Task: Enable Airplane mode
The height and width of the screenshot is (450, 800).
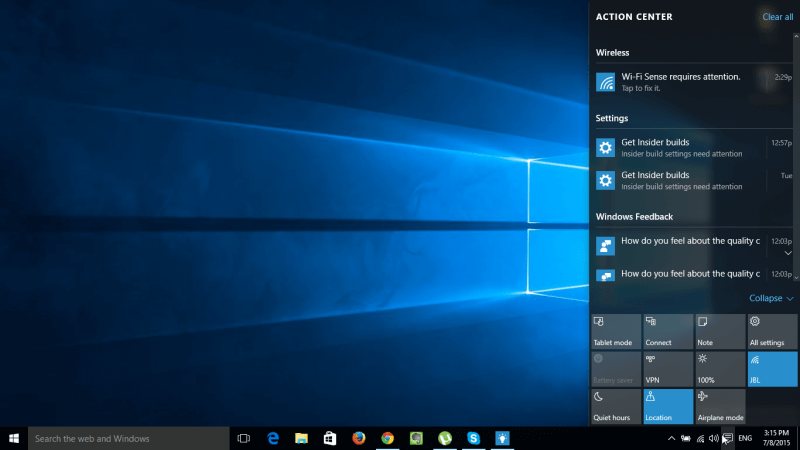Action: pos(720,406)
